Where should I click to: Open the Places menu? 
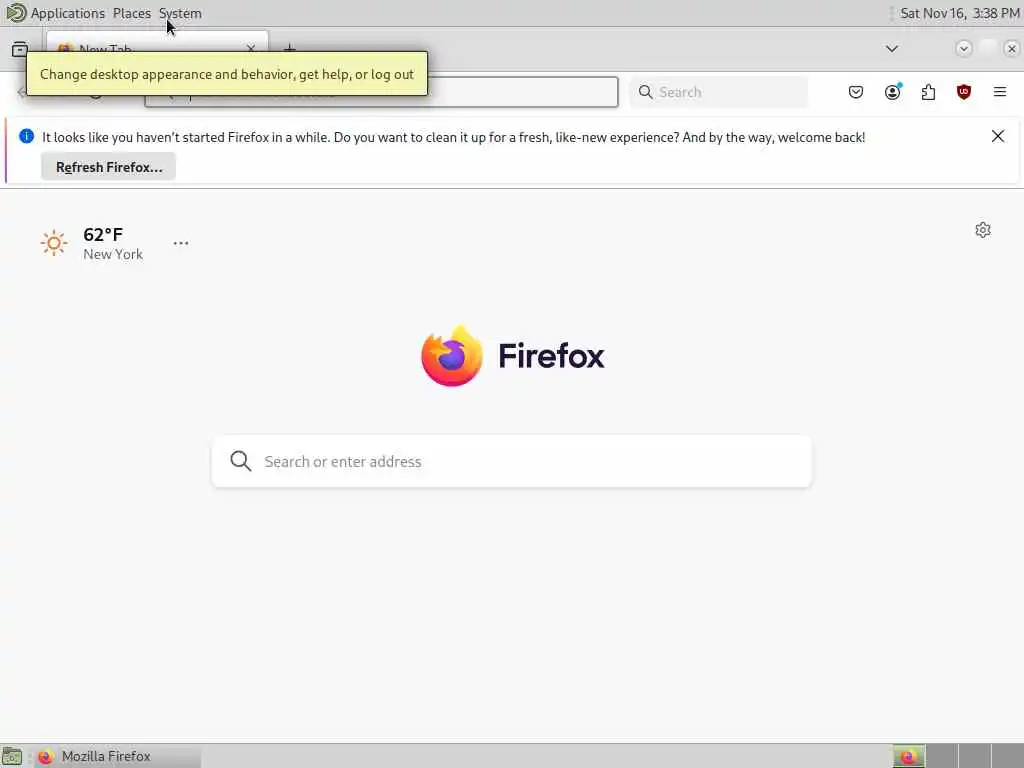click(131, 13)
